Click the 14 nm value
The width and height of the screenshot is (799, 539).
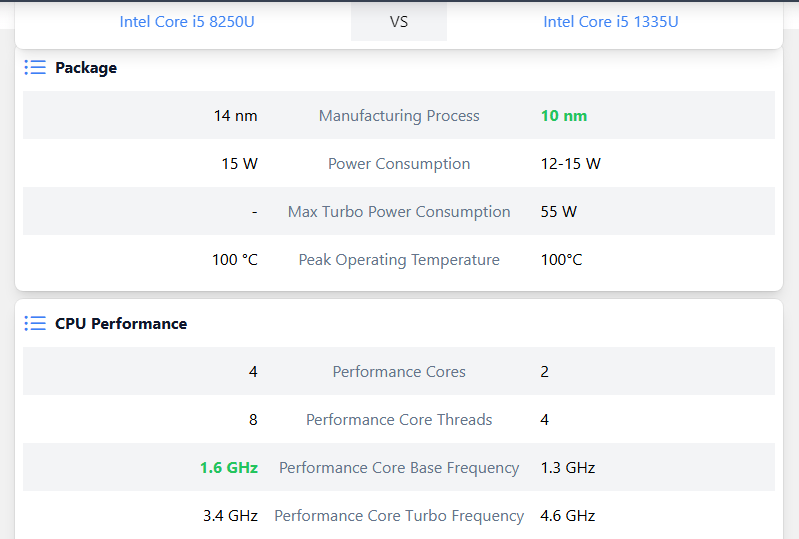(235, 116)
